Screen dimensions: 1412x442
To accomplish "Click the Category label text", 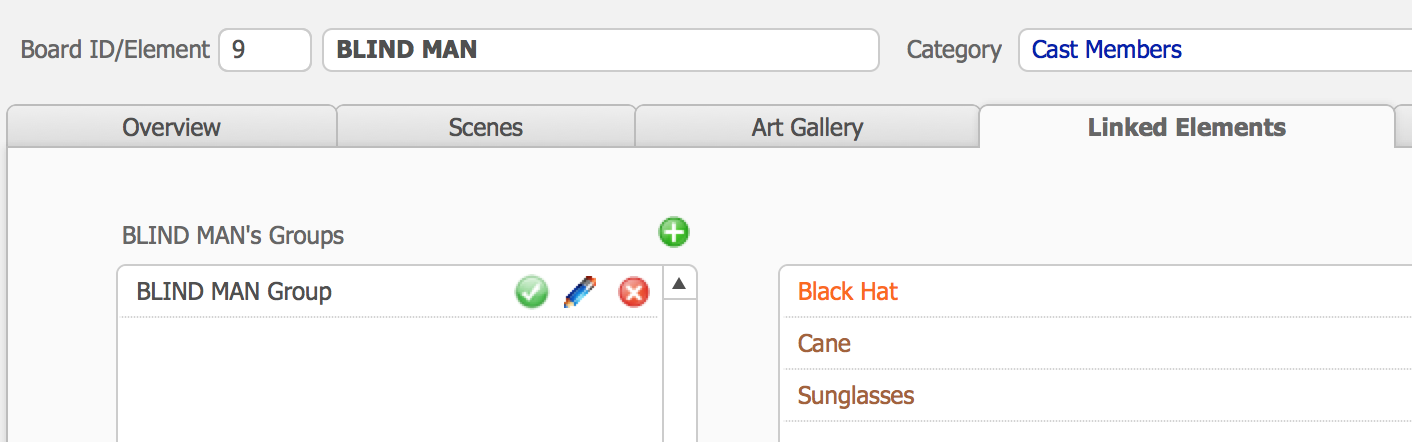I will click(954, 50).
